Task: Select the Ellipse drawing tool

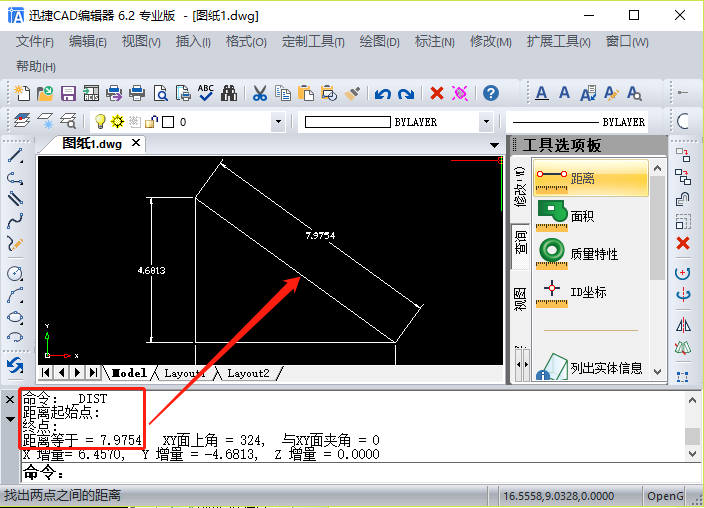Action: coord(15,317)
